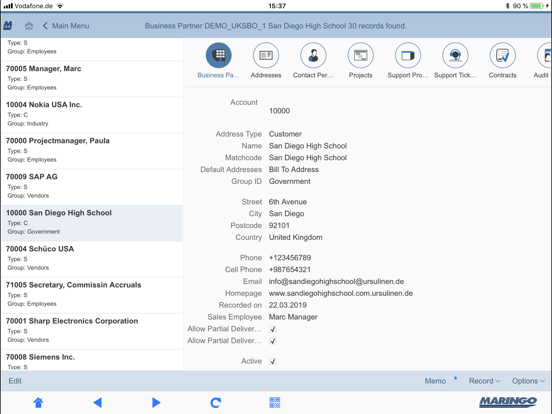Screen dimensions: 552x414
Task: Open the QR code scanner icon
Action: [275, 402]
